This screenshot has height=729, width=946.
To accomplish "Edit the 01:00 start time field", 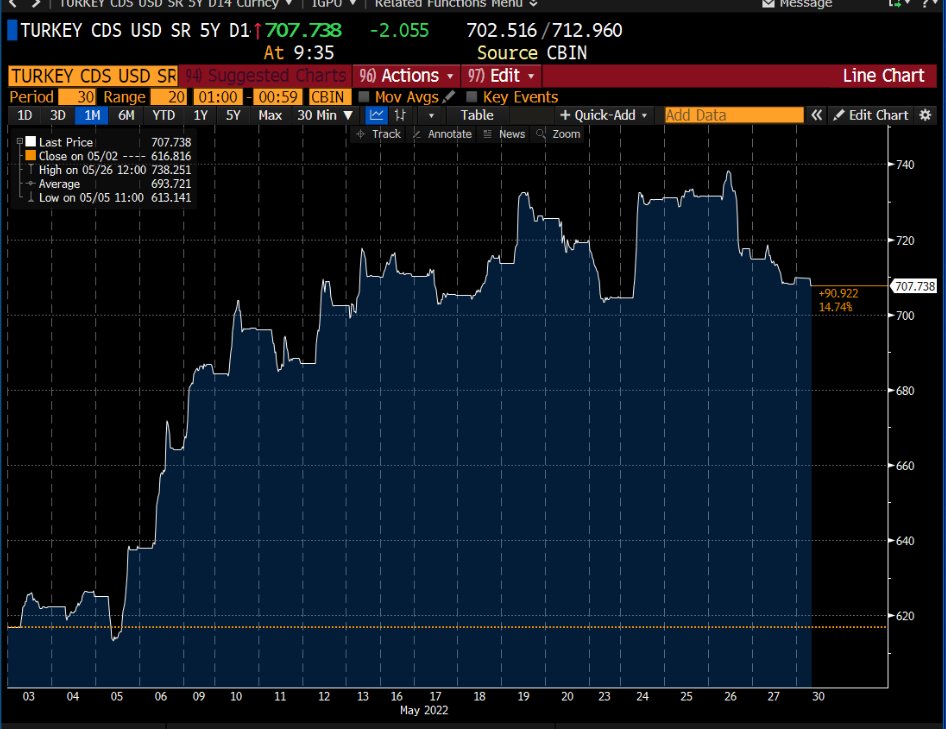I will pos(218,97).
